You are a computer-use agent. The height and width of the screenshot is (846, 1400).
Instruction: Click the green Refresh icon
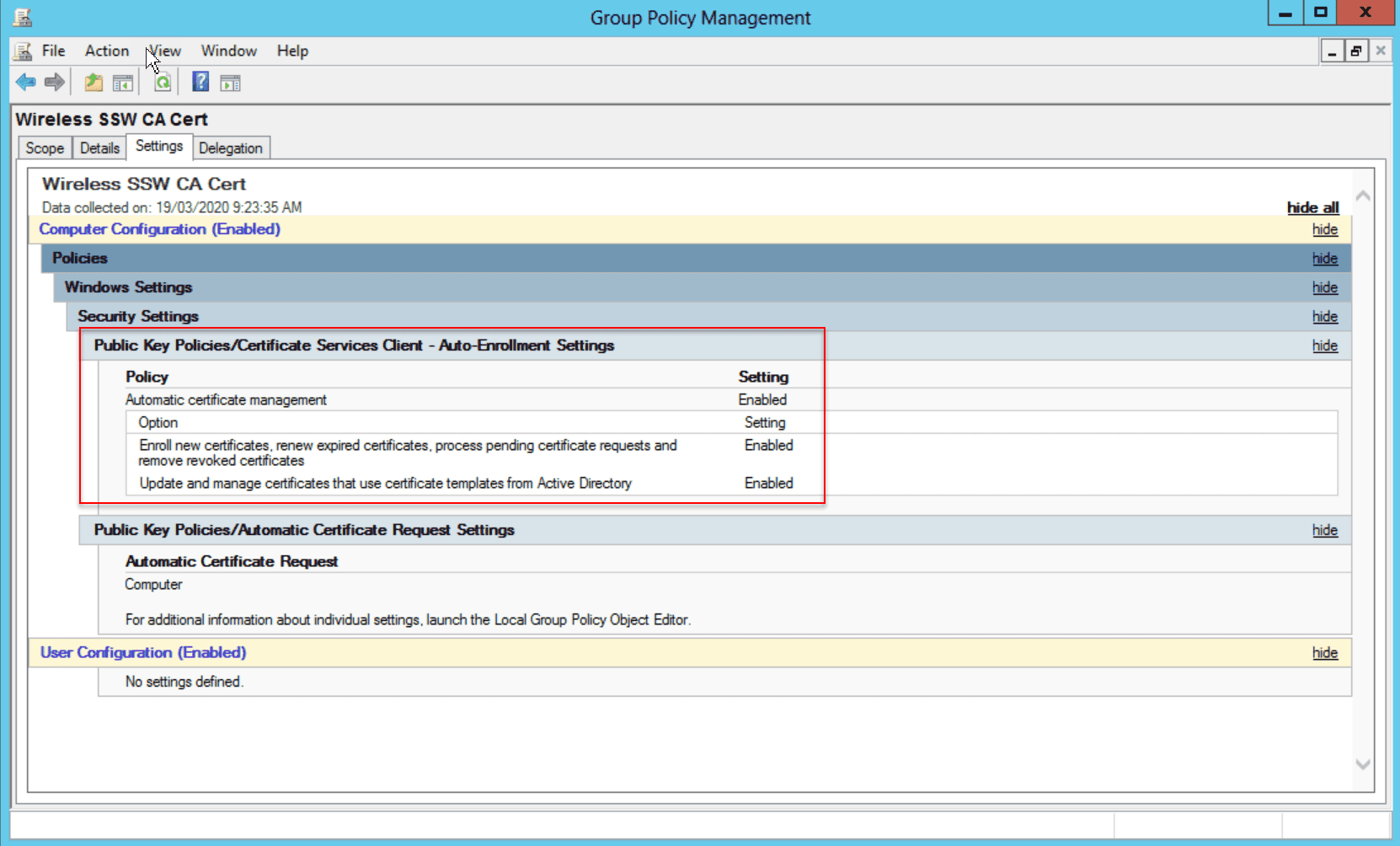pyautogui.click(x=163, y=83)
